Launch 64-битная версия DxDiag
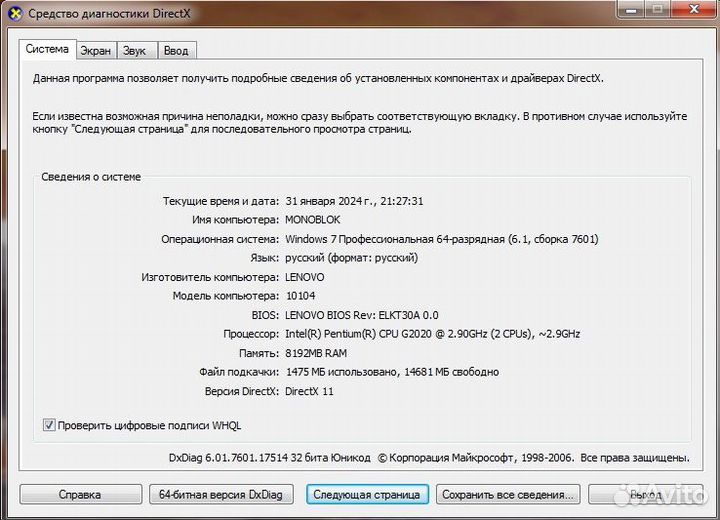The image size is (720, 520). 221,494
